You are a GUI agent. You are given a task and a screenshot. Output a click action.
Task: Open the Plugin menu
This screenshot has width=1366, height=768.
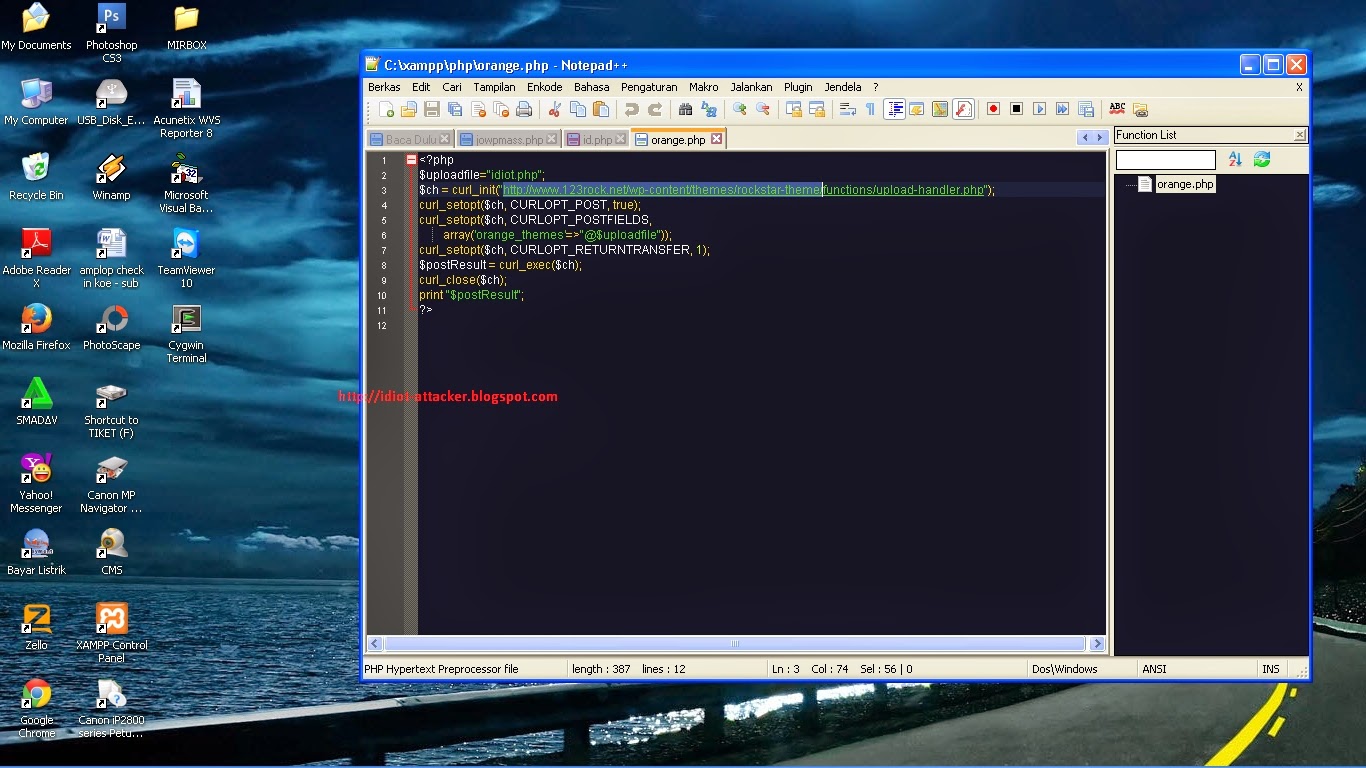[x=798, y=87]
